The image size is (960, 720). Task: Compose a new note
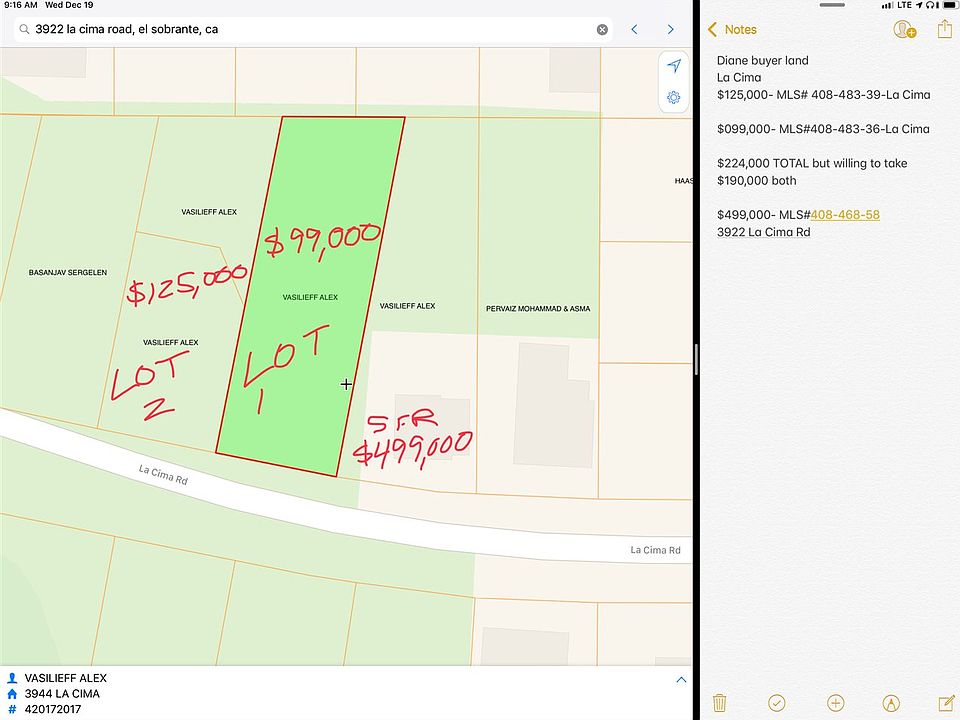946,703
